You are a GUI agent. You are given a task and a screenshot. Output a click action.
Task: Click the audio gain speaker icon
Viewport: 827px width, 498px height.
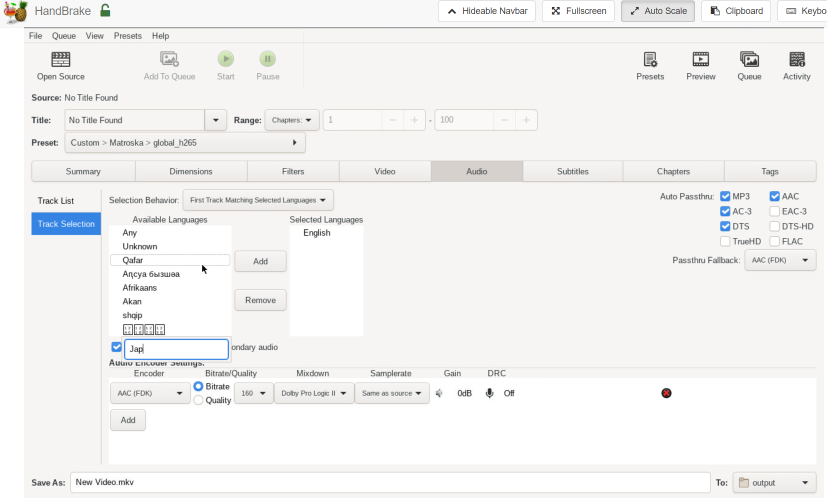pos(439,393)
